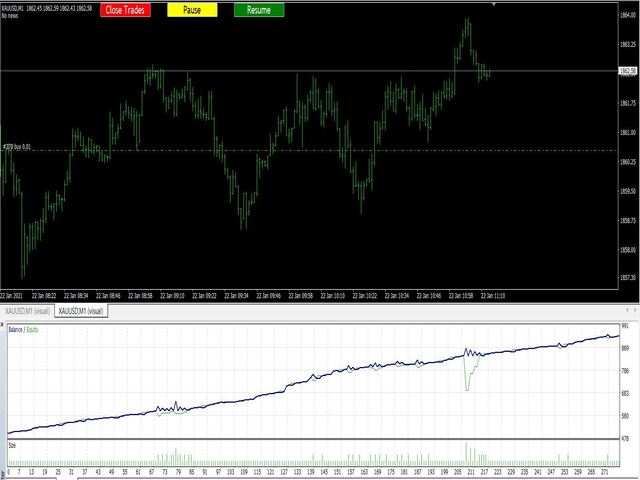640x480 pixels.
Task: Click the left tab-scroll arrow
Action: (x=627, y=311)
